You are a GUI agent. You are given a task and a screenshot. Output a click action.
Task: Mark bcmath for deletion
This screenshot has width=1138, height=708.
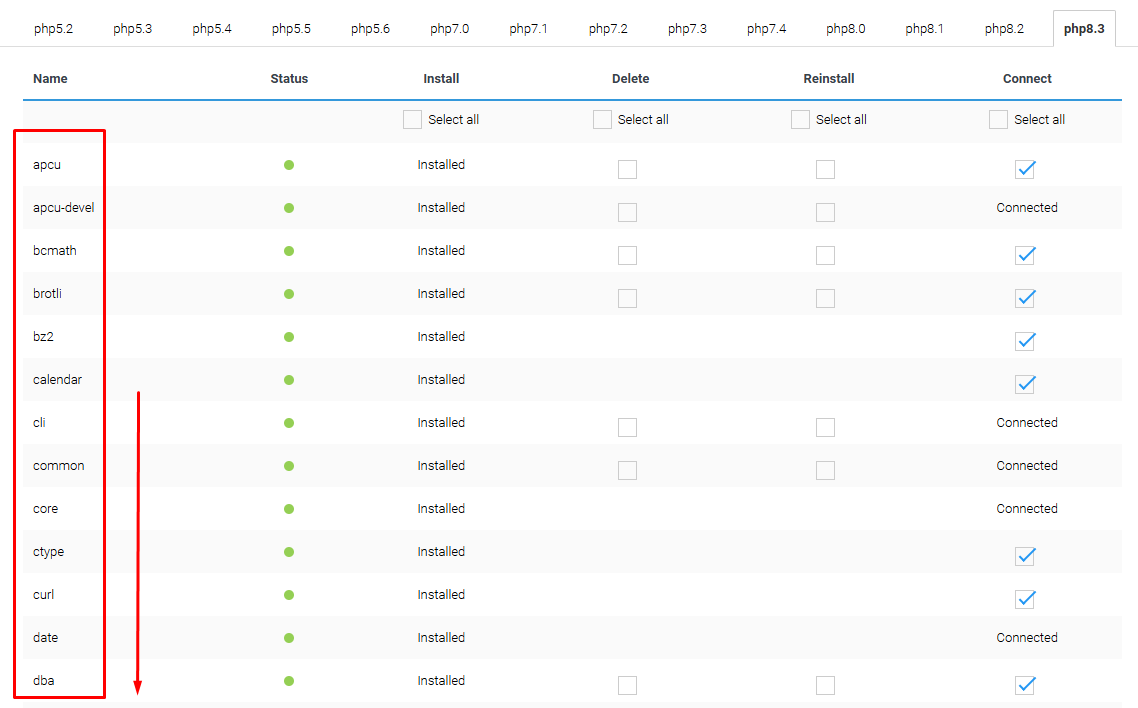point(627,255)
